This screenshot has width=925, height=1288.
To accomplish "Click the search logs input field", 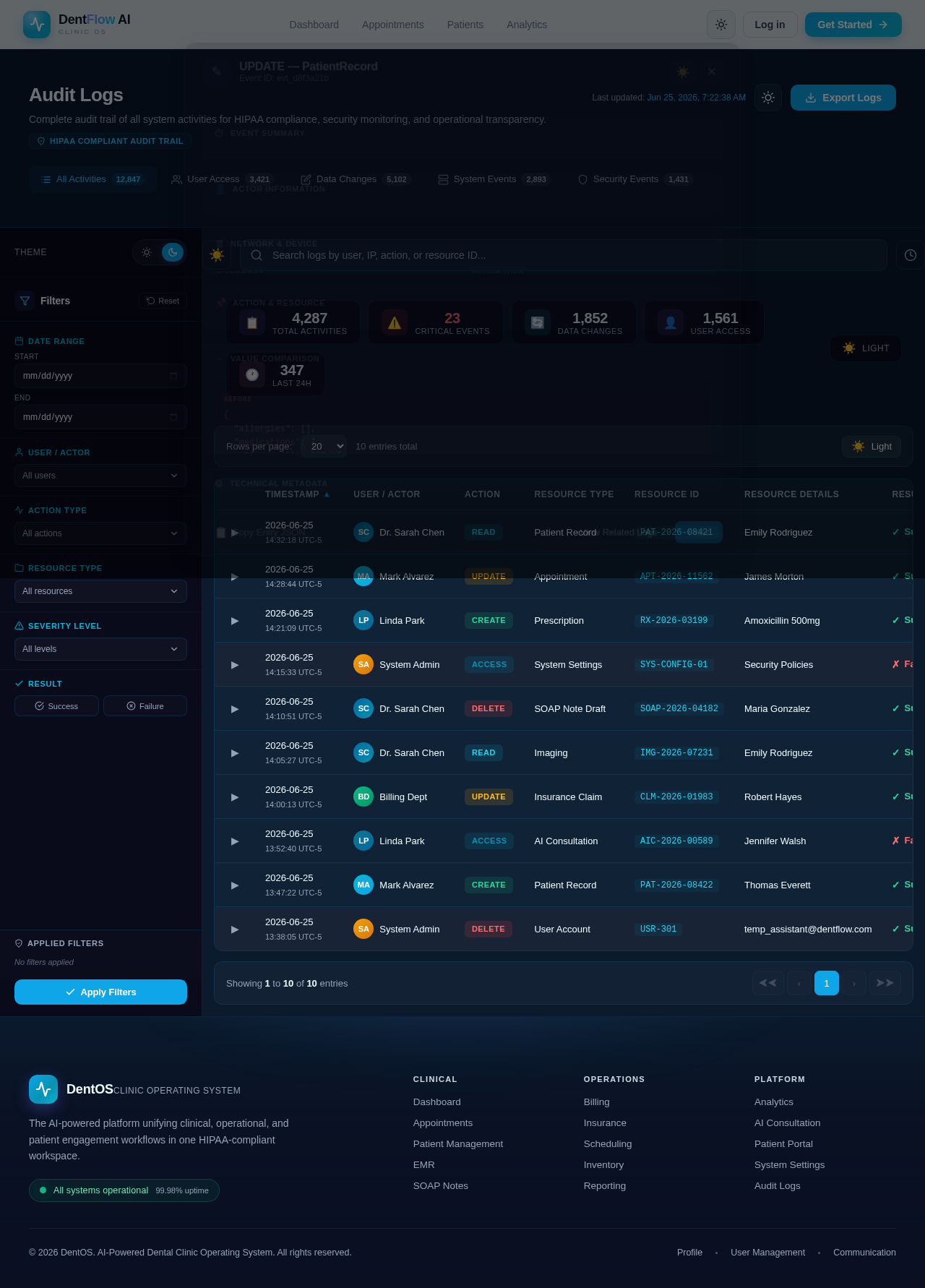I will [x=564, y=255].
